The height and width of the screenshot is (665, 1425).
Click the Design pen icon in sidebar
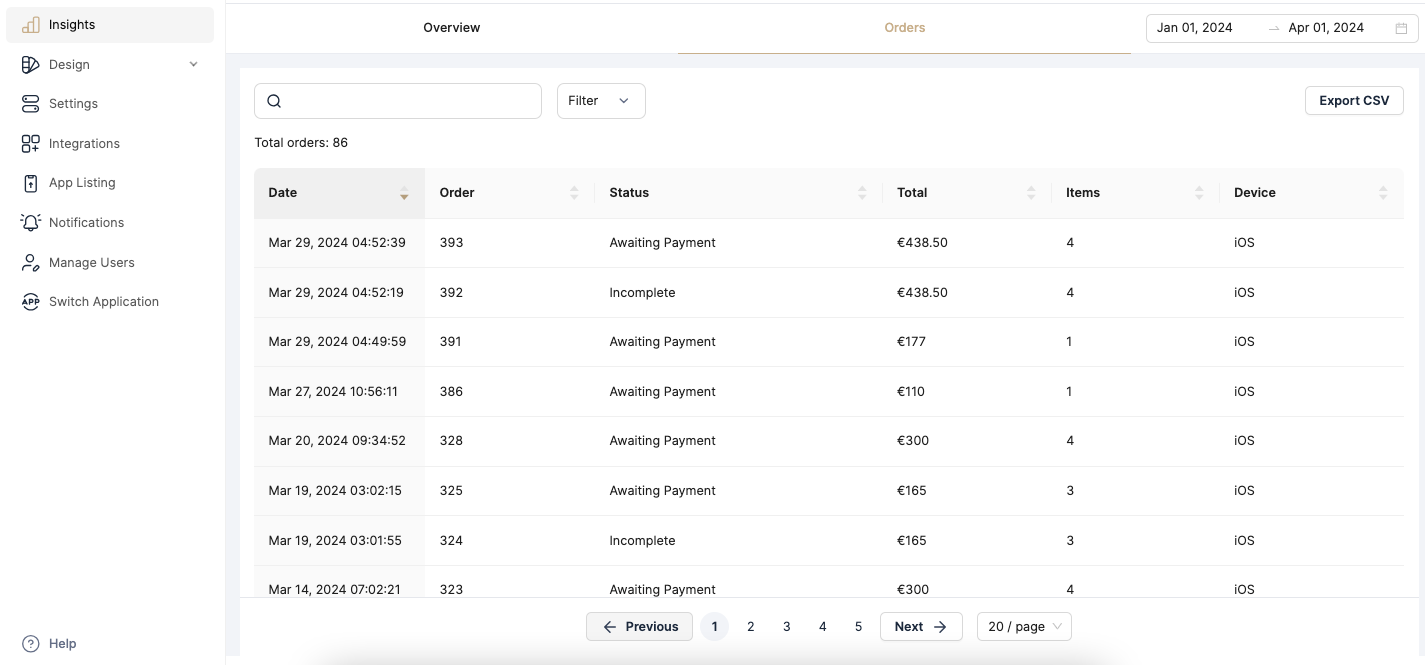[31, 65]
